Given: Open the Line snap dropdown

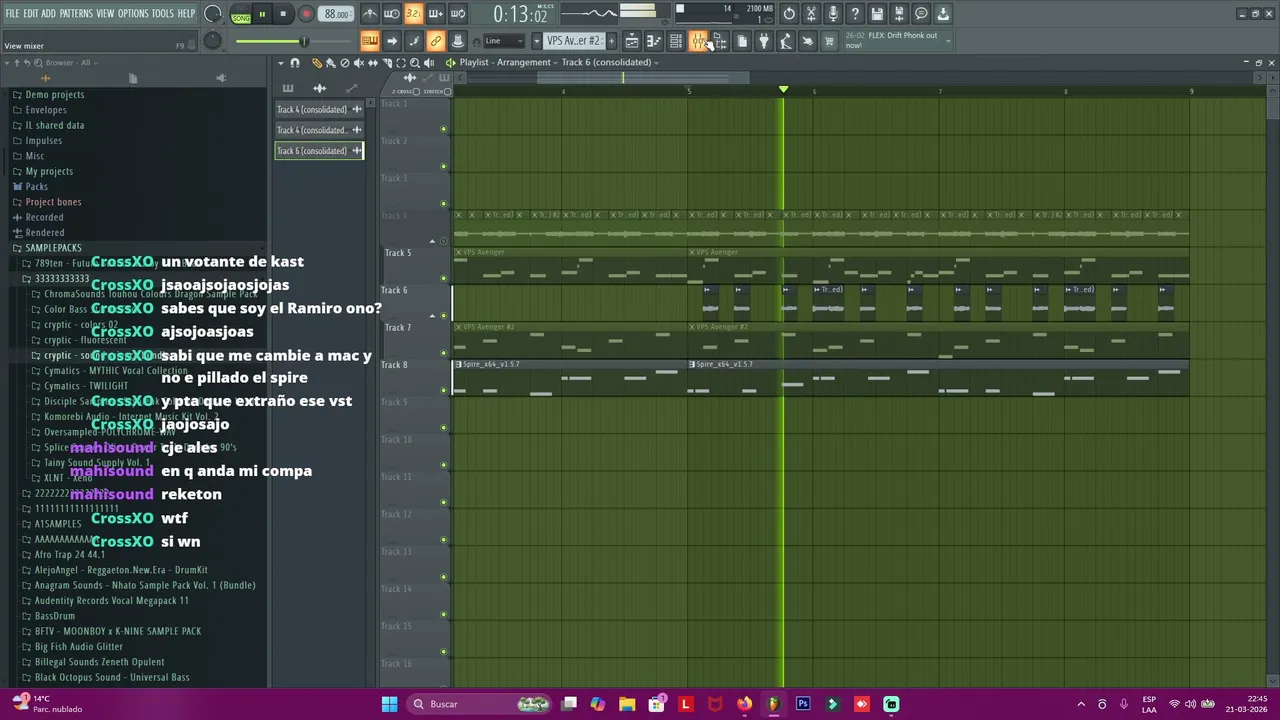Looking at the screenshot, I should pyautogui.click(x=504, y=41).
